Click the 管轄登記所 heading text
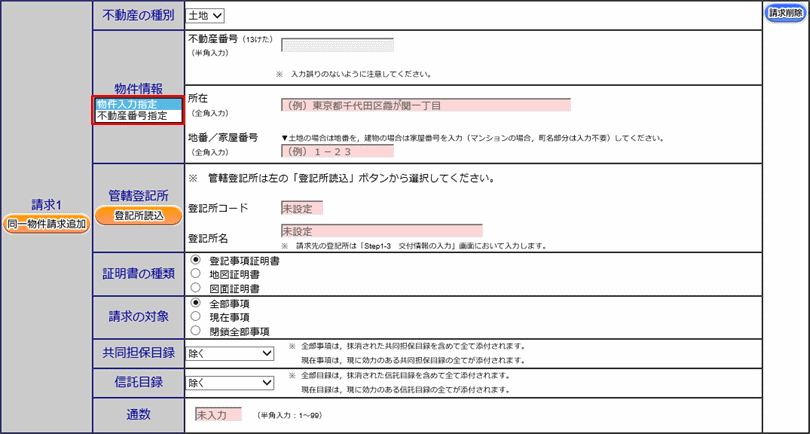Image resolution: width=810 pixels, height=434 pixels. [x=138, y=195]
